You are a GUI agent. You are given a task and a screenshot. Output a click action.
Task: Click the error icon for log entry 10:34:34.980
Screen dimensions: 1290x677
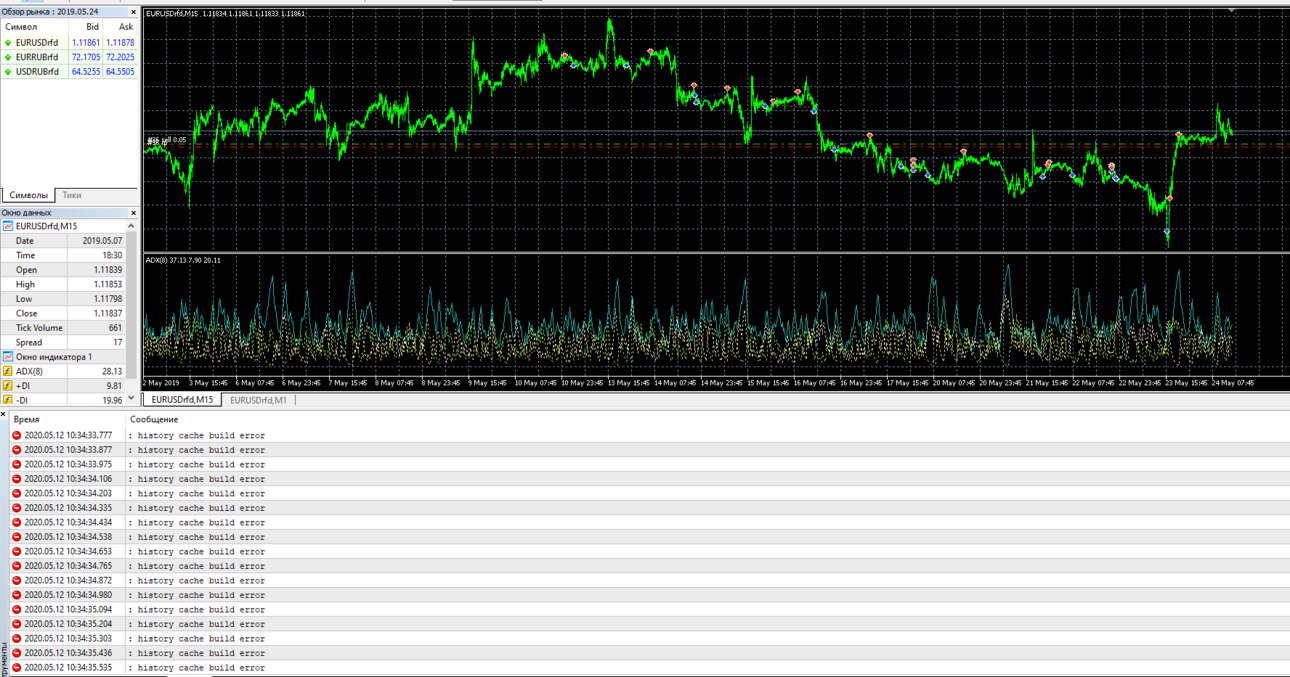coord(17,595)
